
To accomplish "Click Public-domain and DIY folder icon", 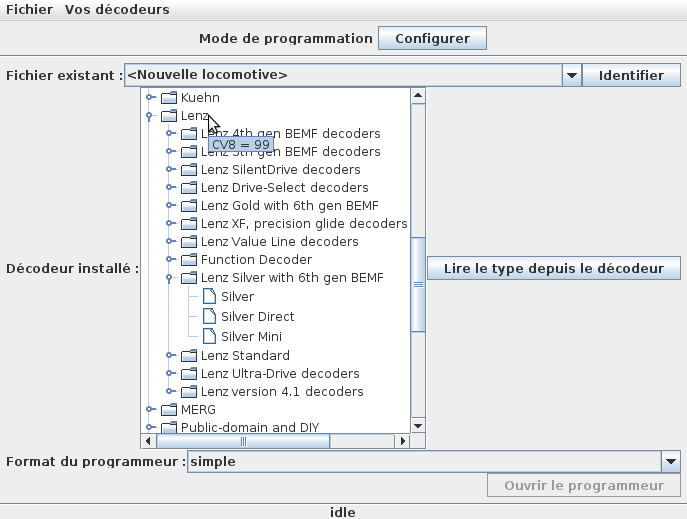I will [169, 427].
